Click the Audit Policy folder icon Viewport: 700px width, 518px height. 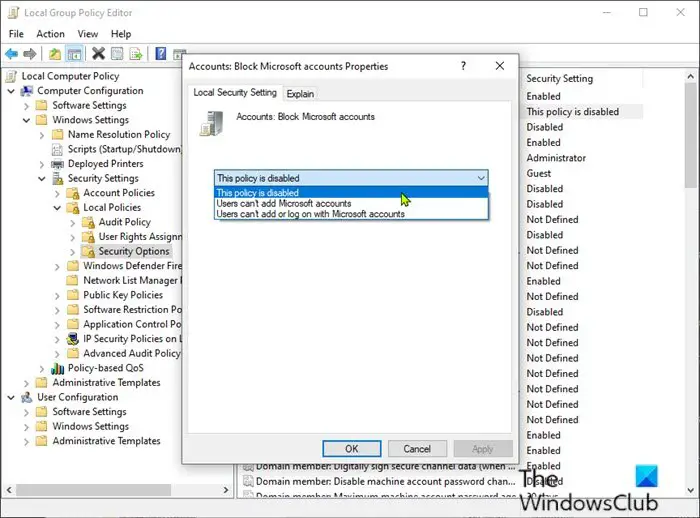pyautogui.click(x=88, y=222)
